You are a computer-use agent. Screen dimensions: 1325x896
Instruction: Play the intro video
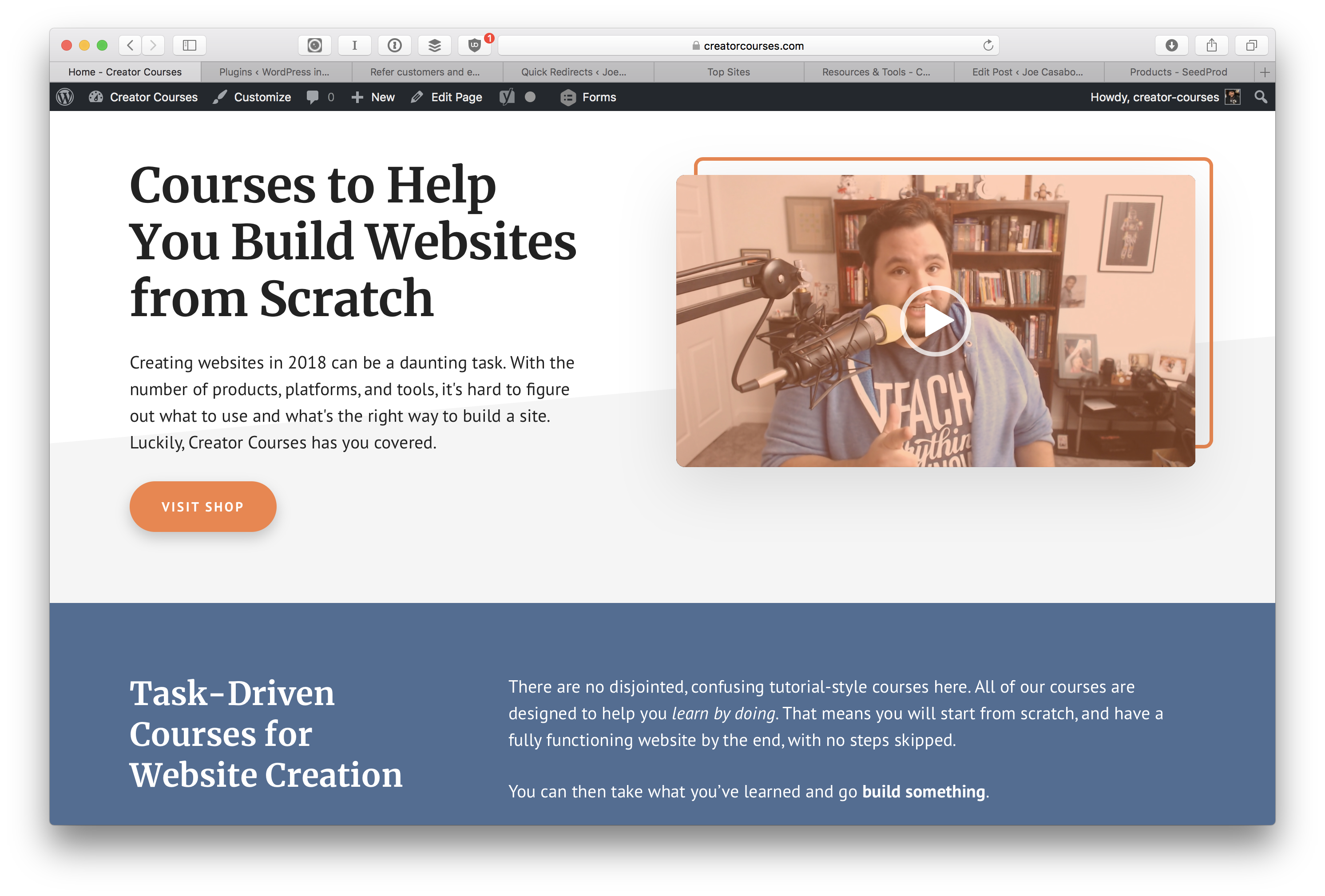click(x=935, y=321)
